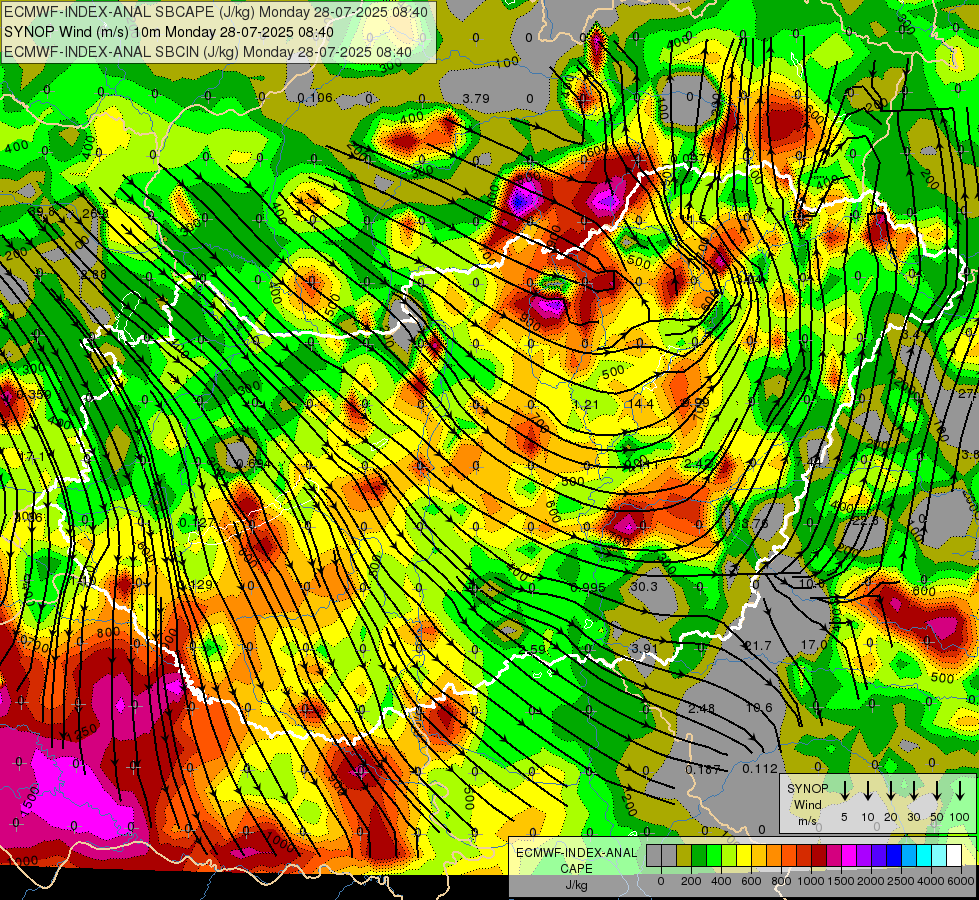Click the 4000 tick label on the CAPE scale
The height and width of the screenshot is (900, 979).
point(930,881)
